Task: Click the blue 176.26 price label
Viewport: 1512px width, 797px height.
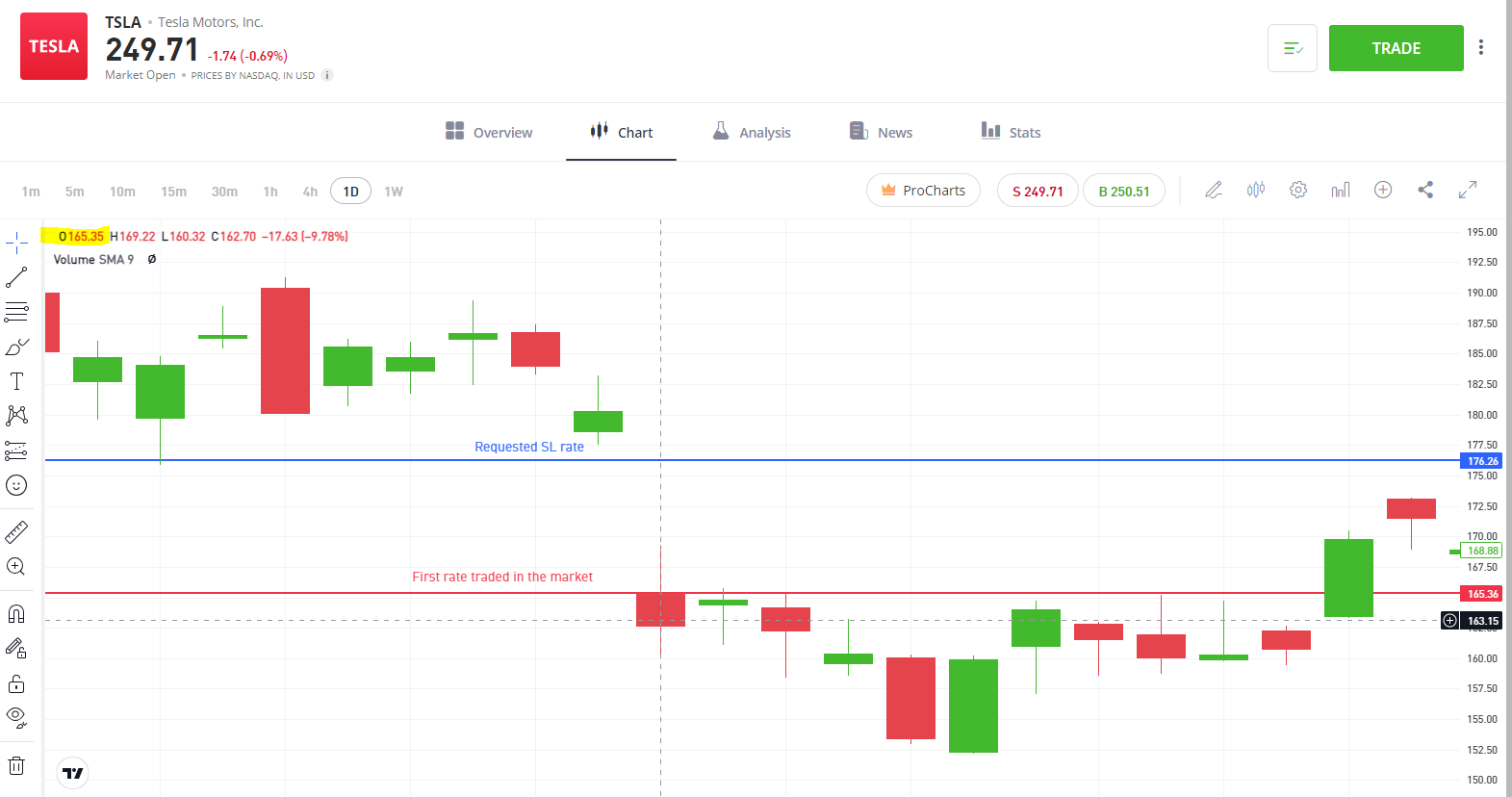Action: click(1483, 461)
